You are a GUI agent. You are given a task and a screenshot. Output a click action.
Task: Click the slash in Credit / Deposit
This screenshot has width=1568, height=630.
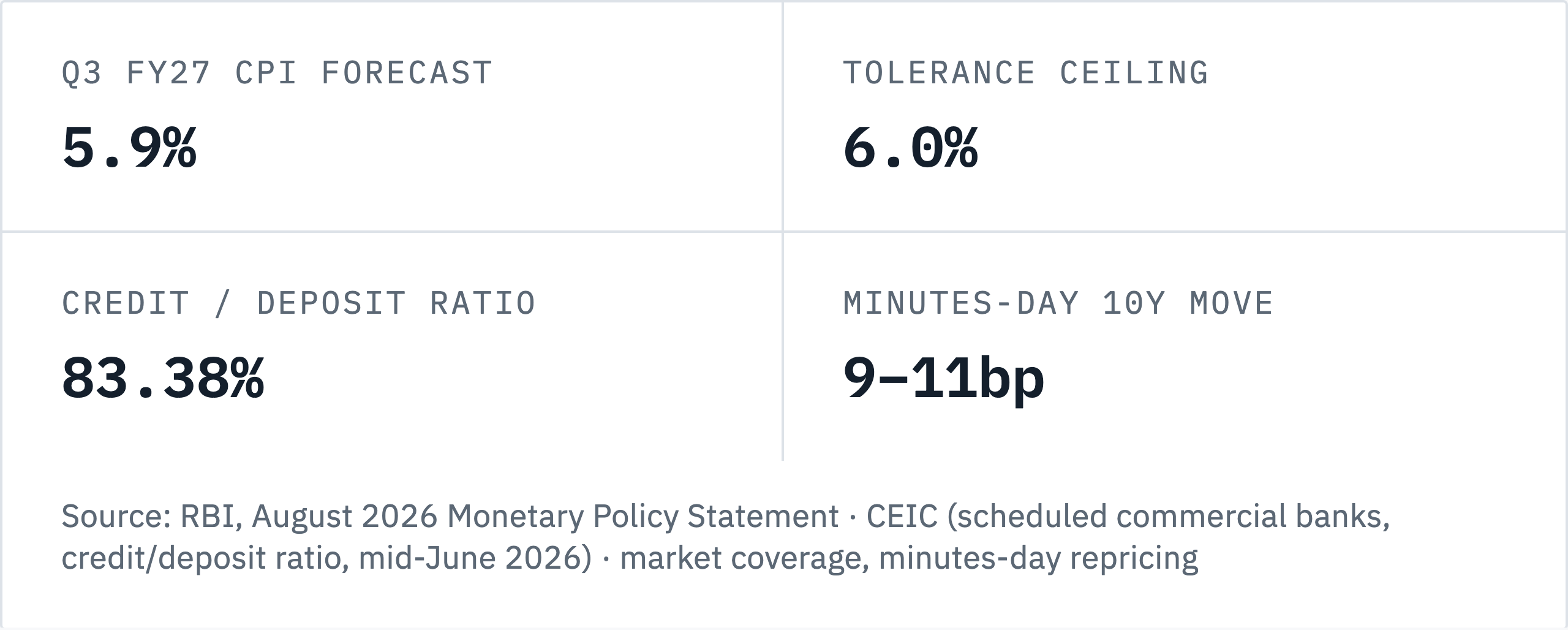224,304
